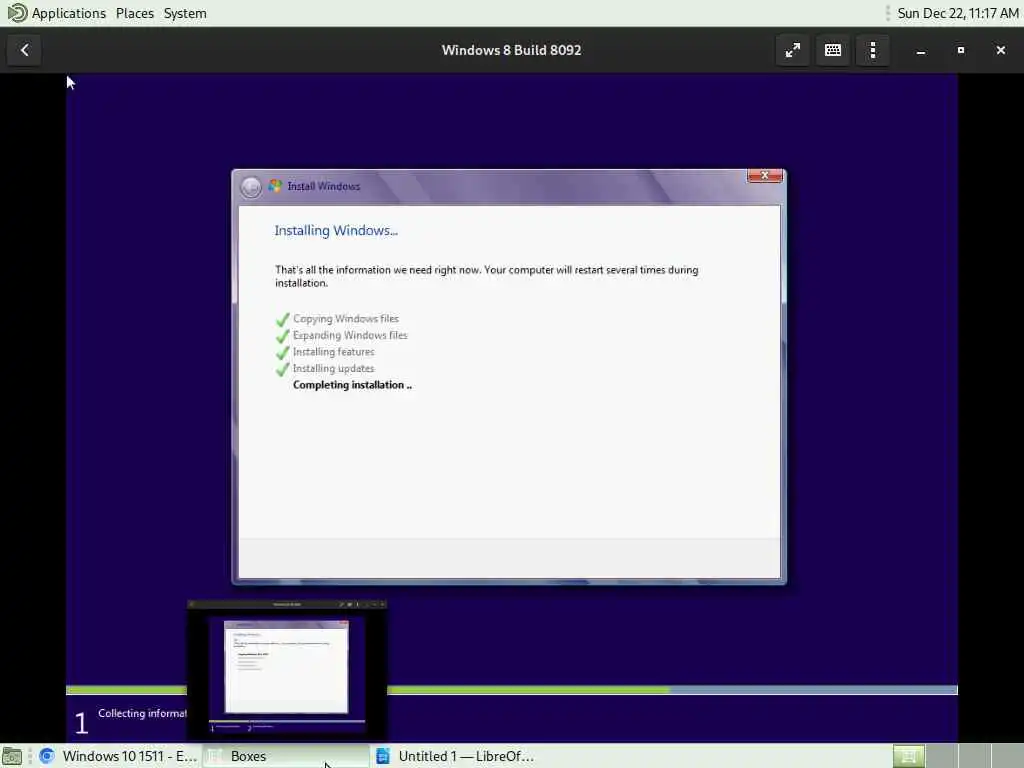
Task: Click 'Completing installation' step
Action: [352, 385]
